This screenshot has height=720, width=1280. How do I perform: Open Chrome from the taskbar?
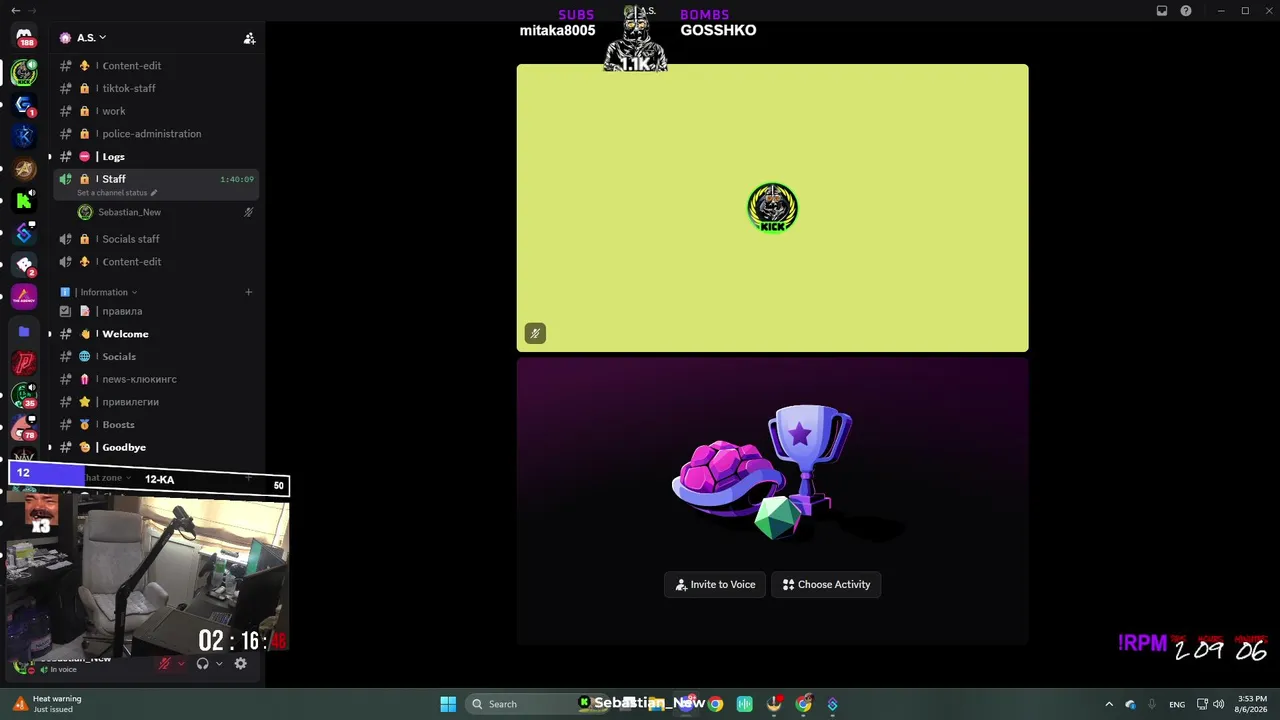pyautogui.click(x=716, y=704)
